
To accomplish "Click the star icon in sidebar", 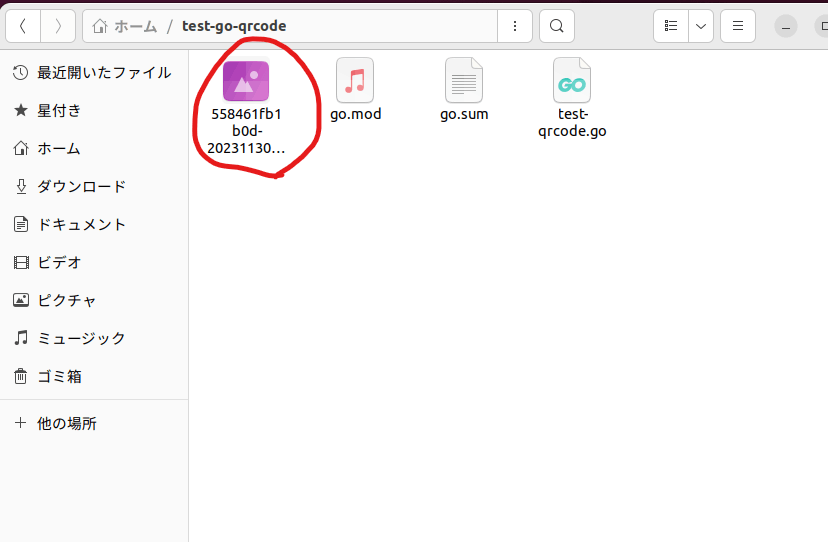I will [21, 110].
